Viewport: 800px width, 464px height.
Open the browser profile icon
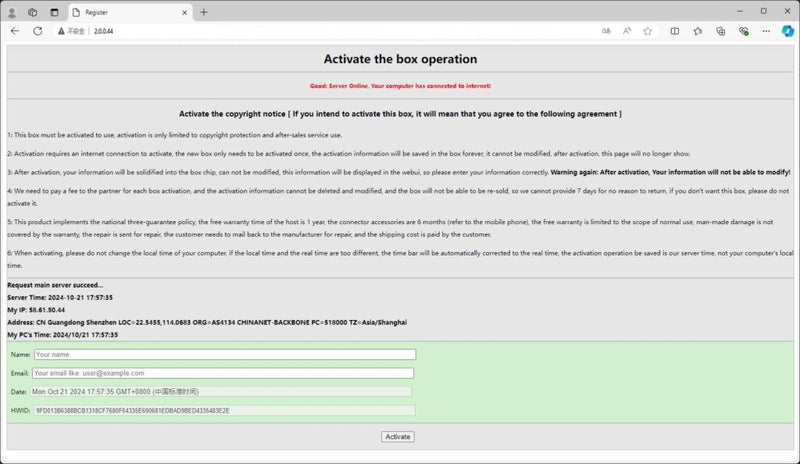point(12,12)
